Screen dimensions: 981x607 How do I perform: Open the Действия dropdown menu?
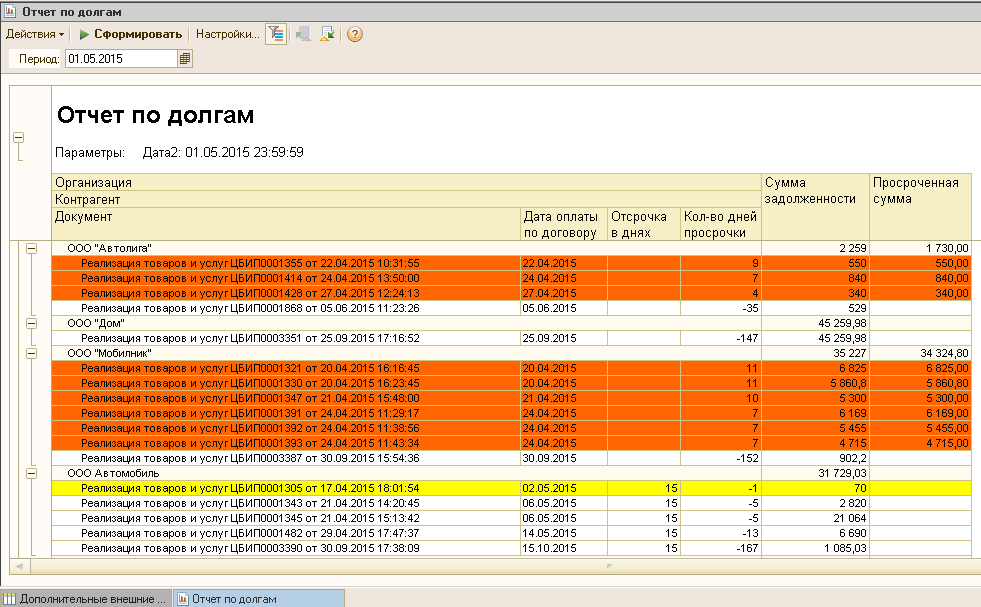pos(35,34)
